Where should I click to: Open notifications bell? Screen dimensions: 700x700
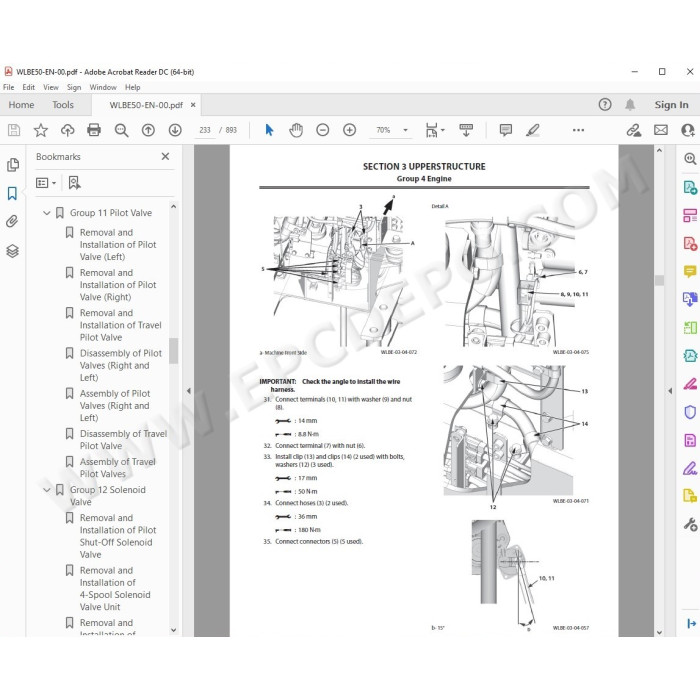coord(630,104)
